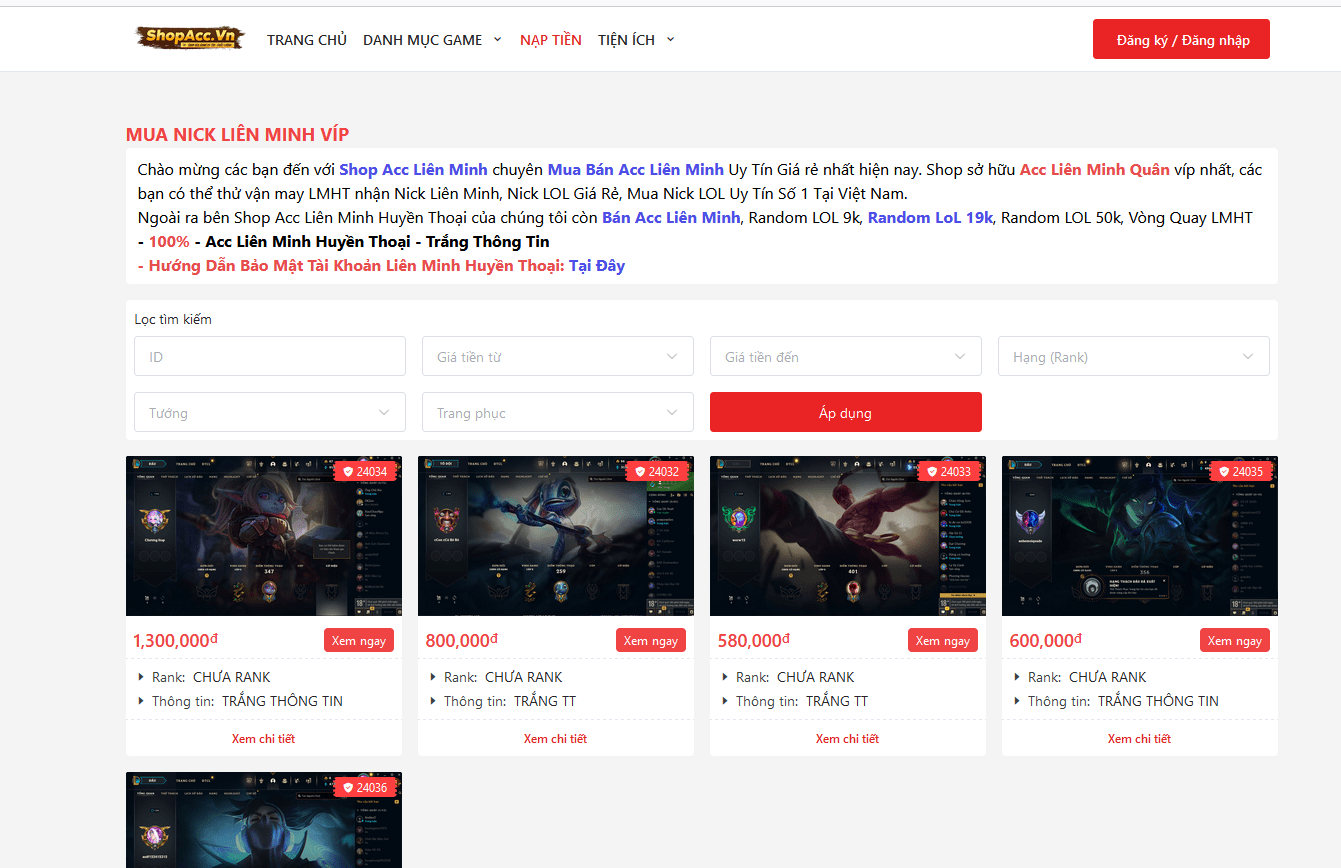This screenshot has height=868, width=1341.
Task: Click shield badge 24034
Action: tap(364, 471)
